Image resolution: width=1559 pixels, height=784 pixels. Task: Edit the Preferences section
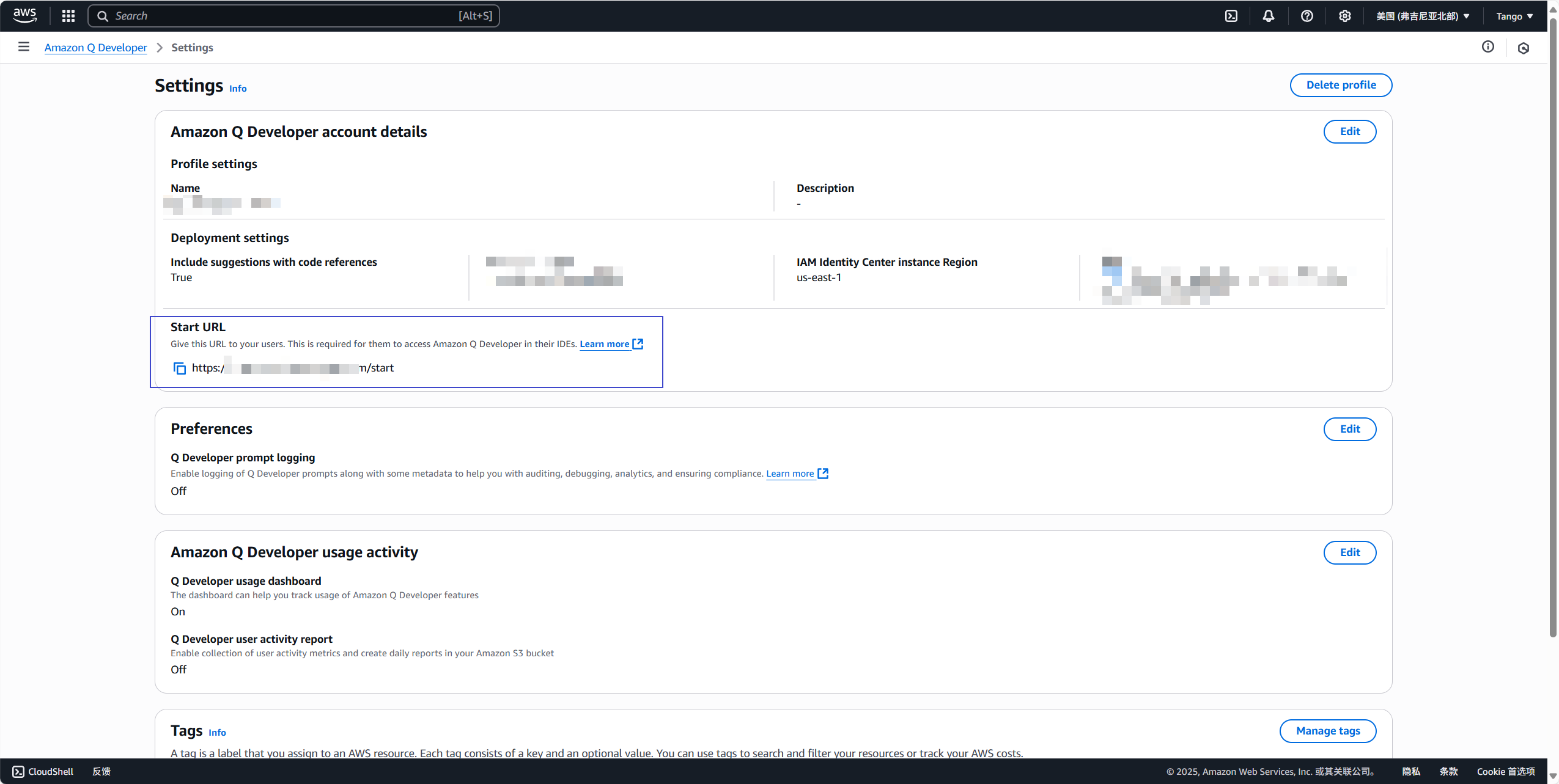1349,429
